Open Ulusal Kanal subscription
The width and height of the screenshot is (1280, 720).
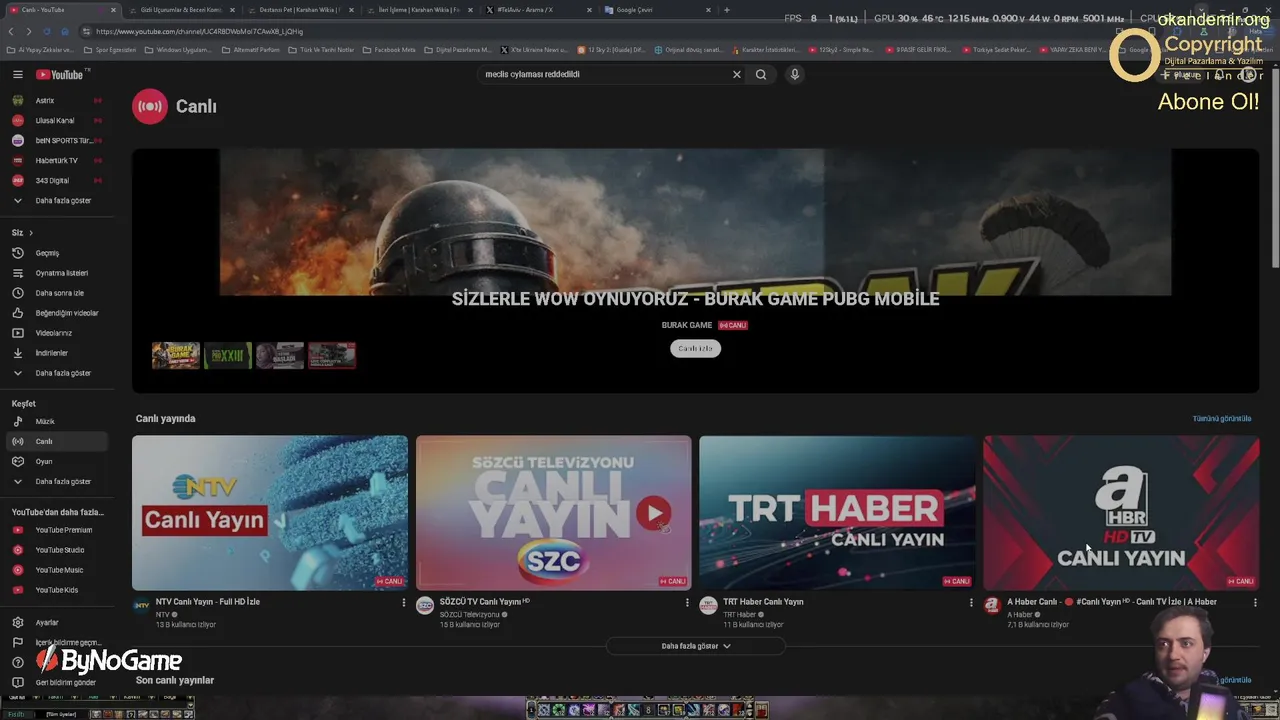tap(57, 120)
